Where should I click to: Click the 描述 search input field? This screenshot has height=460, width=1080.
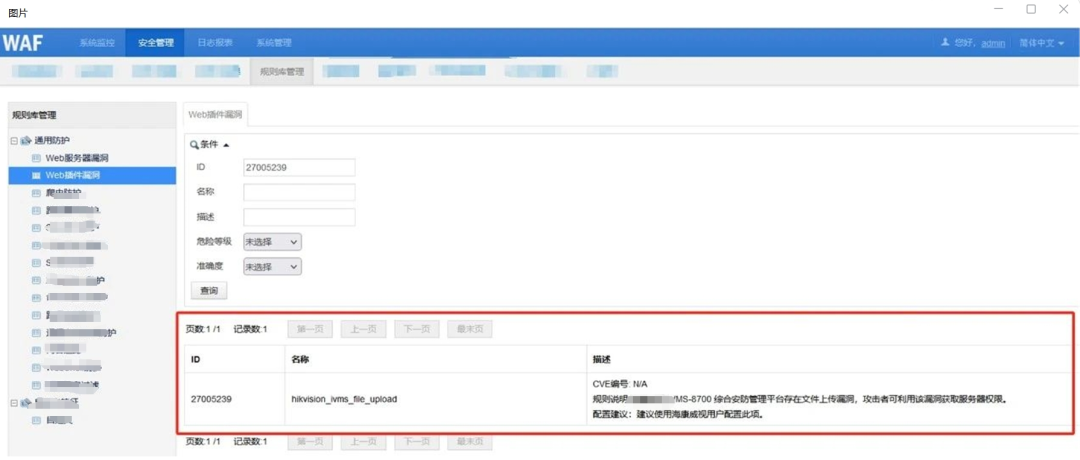[299, 217]
